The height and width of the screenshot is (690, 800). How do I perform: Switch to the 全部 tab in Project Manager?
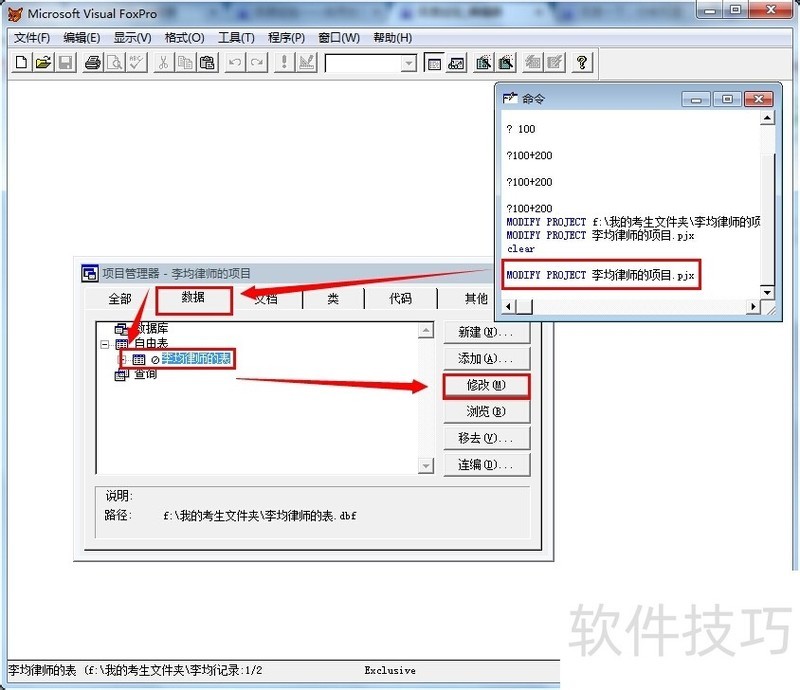(120, 299)
